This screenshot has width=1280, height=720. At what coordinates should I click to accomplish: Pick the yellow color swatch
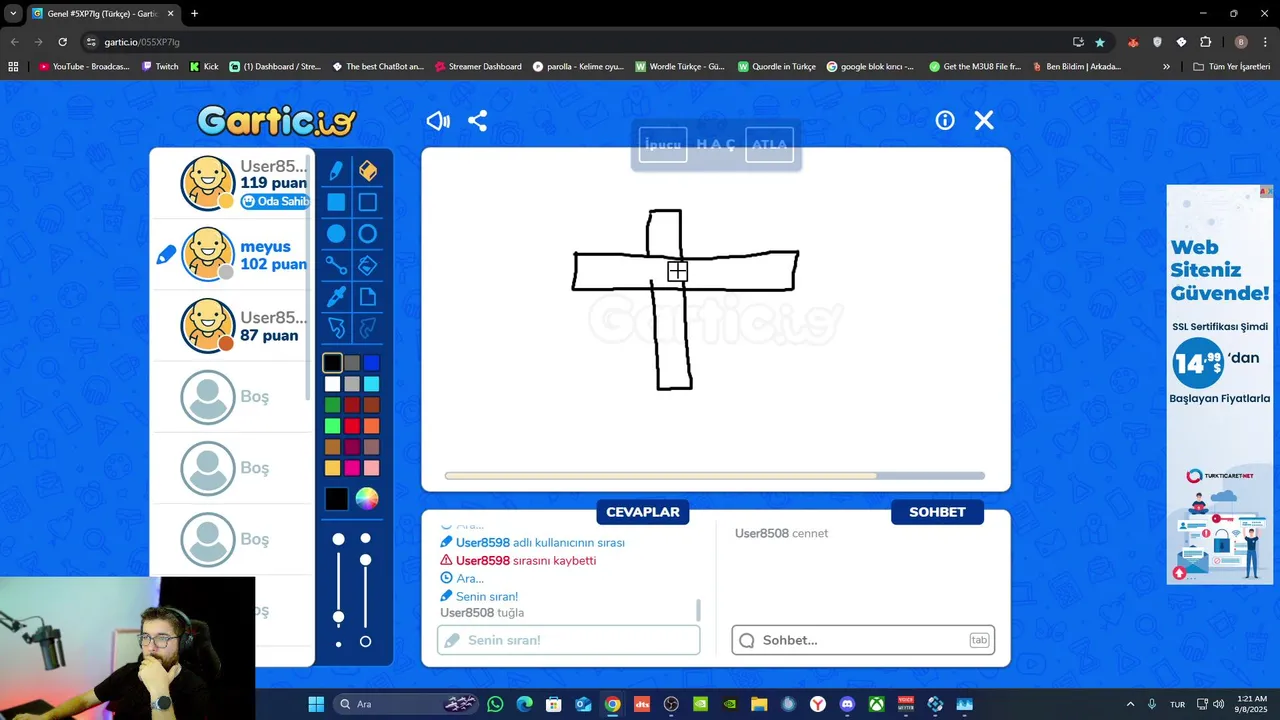[x=333, y=468]
